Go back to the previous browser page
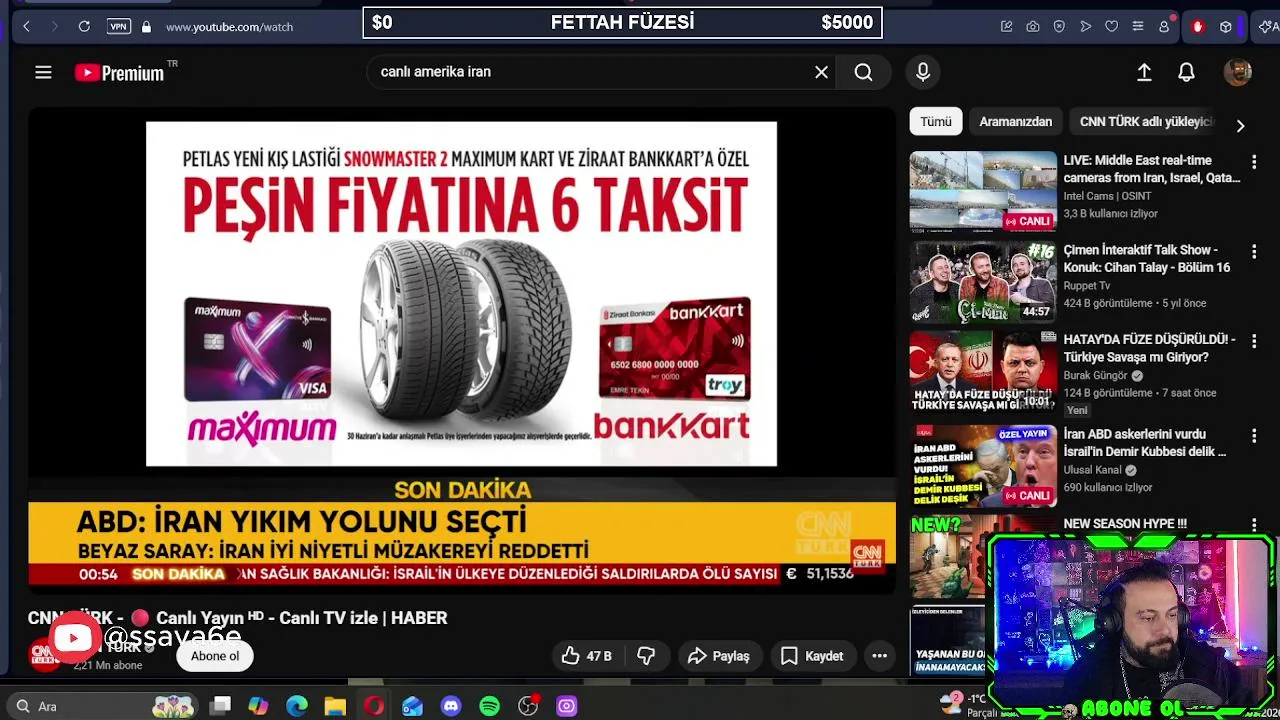Image resolution: width=1280 pixels, height=720 pixels. [x=27, y=27]
